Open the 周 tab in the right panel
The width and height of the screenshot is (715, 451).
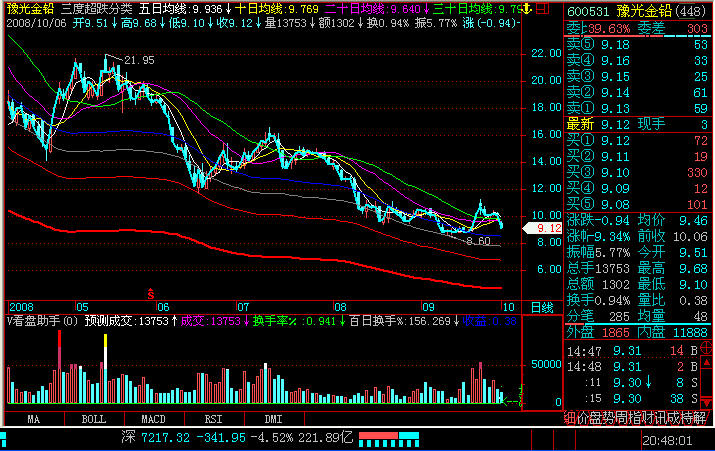(622, 418)
